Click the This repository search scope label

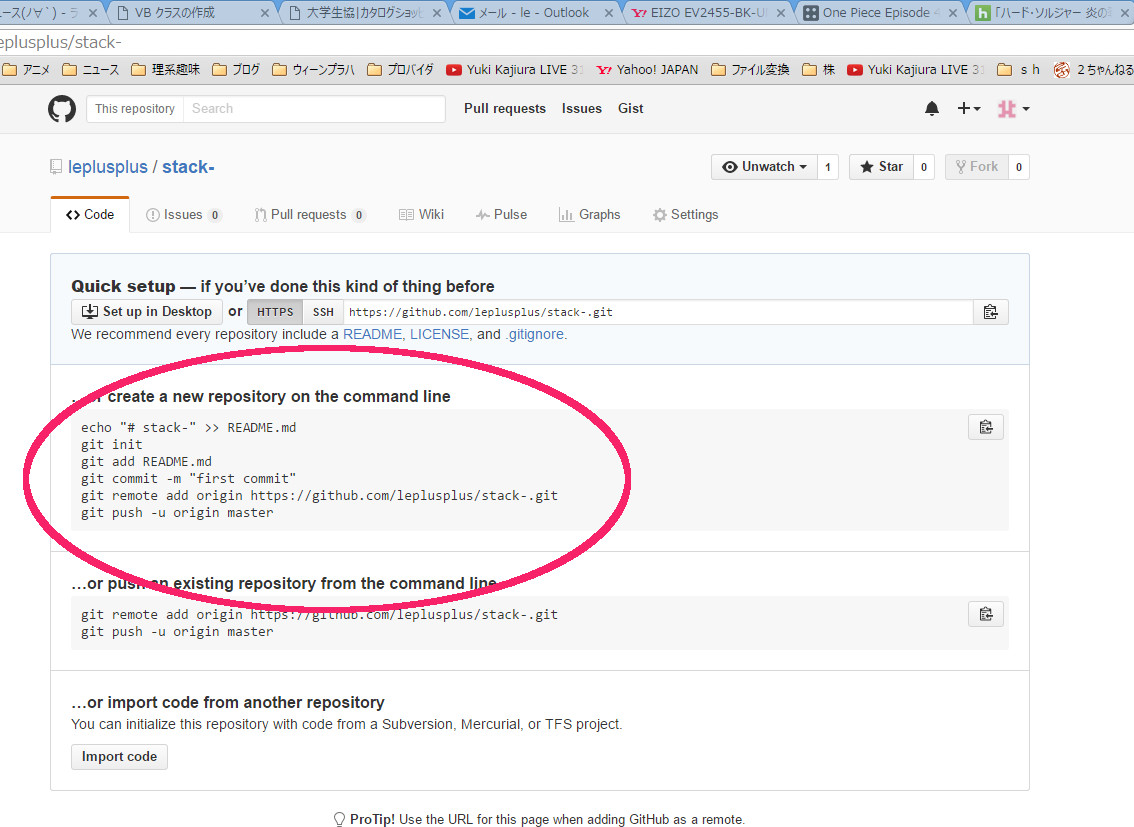tap(135, 108)
